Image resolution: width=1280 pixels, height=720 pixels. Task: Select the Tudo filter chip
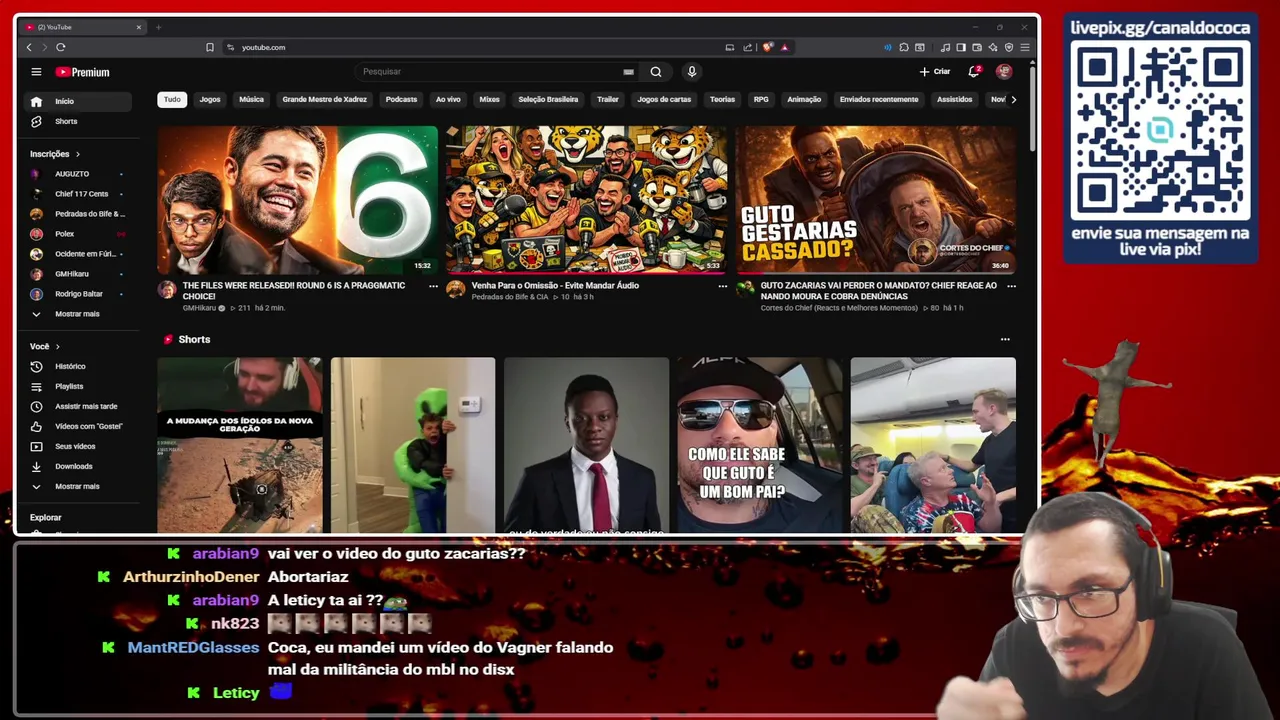pos(172,99)
